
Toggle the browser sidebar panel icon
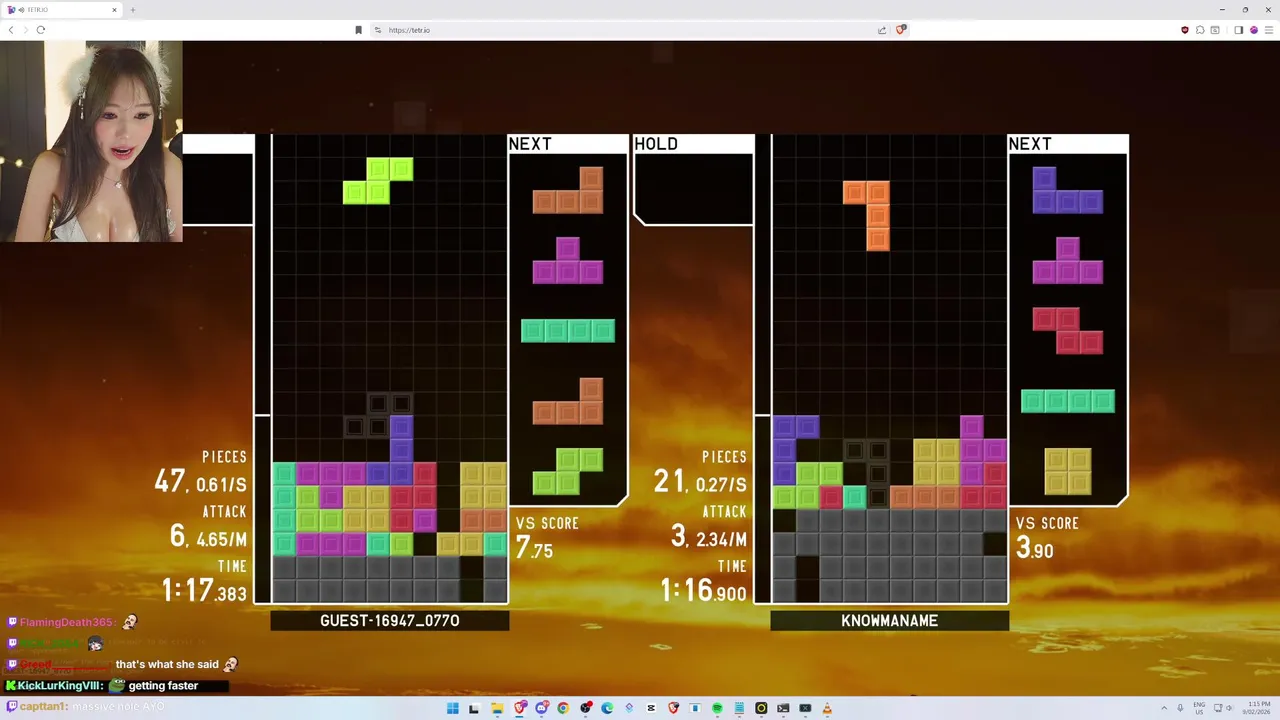(x=1238, y=30)
